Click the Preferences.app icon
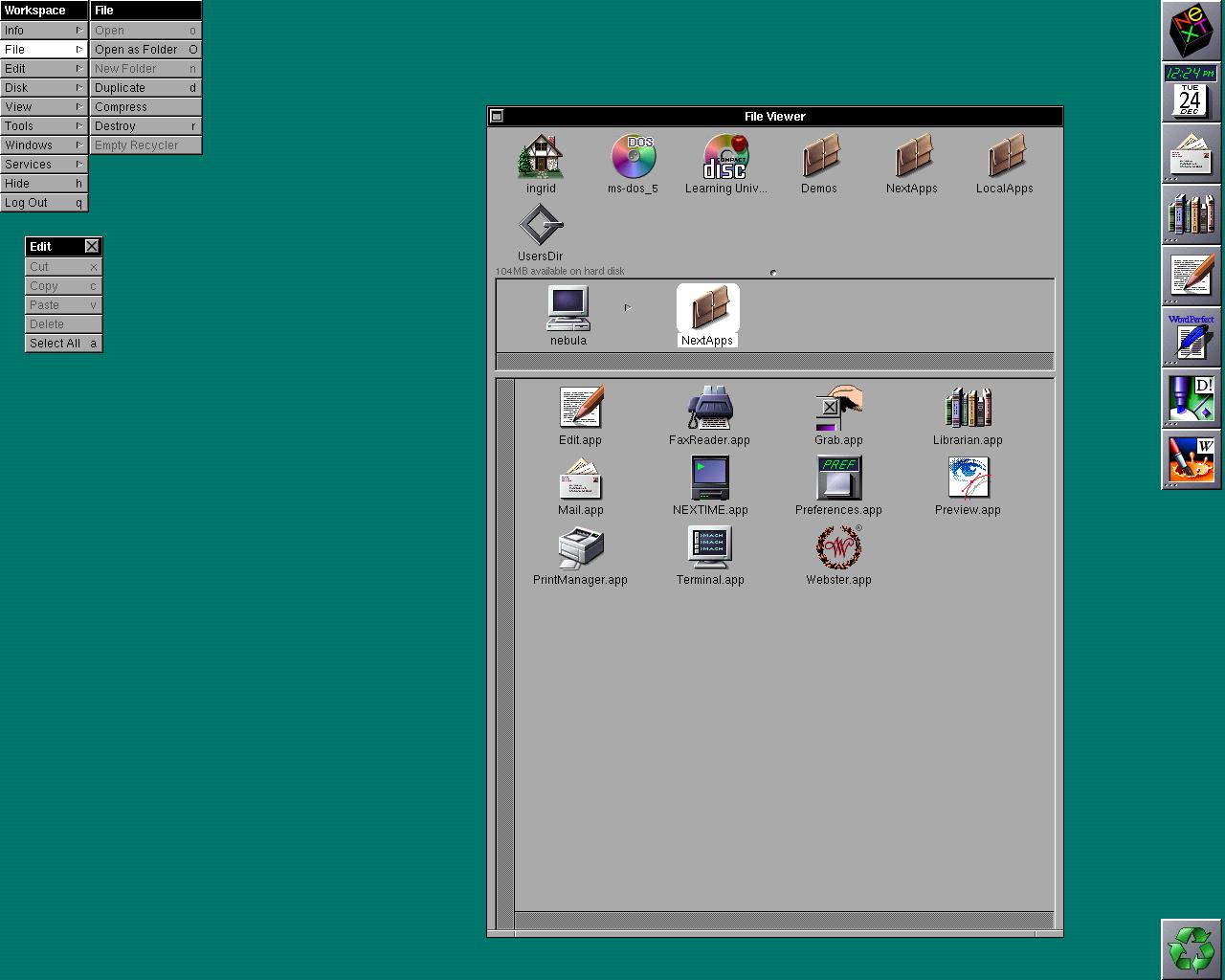The width and height of the screenshot is (1225, 980). [838, 479]
